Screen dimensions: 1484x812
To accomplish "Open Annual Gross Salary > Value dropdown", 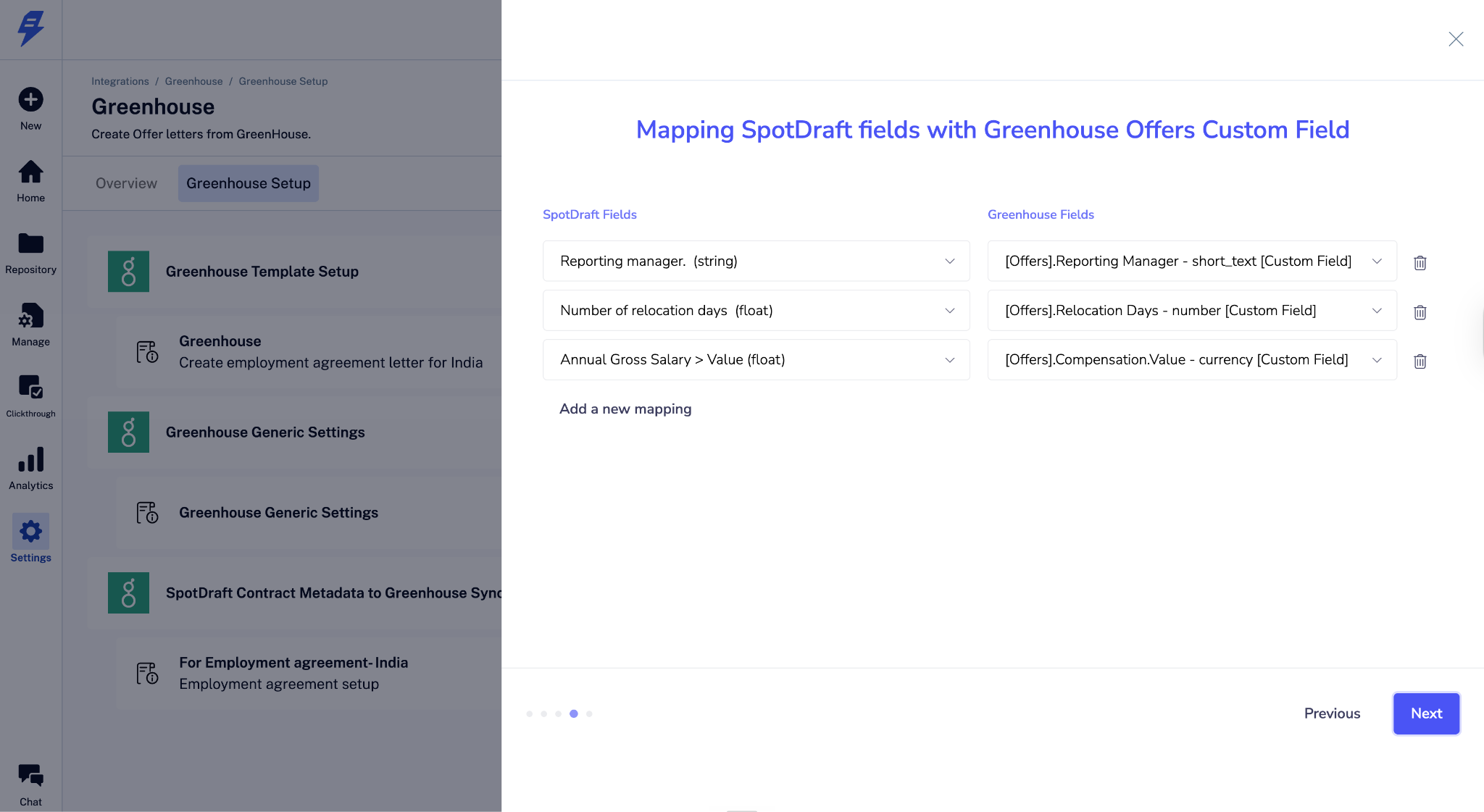I will tap(756, 359).
